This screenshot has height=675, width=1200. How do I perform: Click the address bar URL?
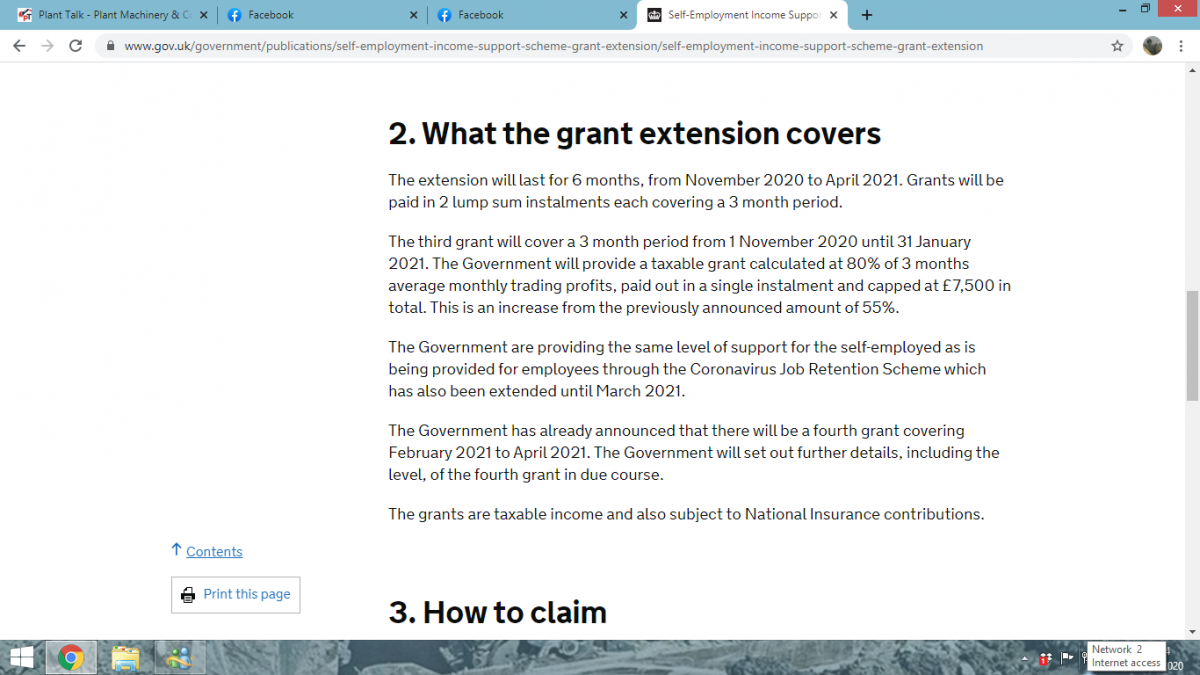pos(553,46)
